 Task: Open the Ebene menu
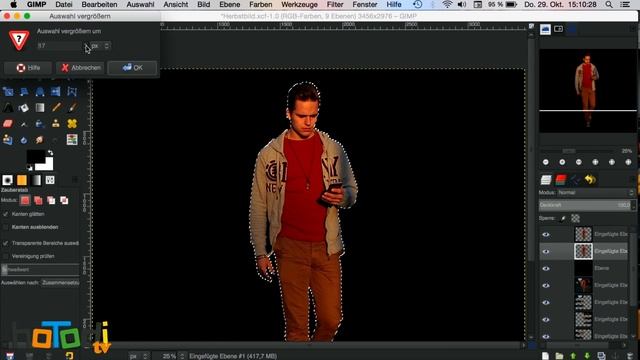pos(229,4)
